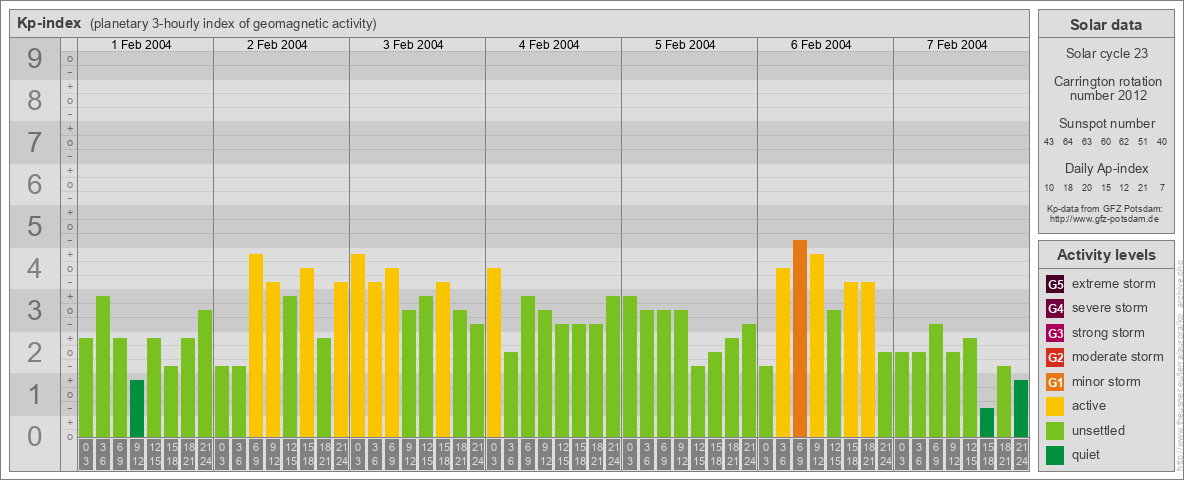Click the 'Kp-data from GFZ Potsdam:' text
The width and height of the screenshot is (1184, 480).
(1106, 208)
